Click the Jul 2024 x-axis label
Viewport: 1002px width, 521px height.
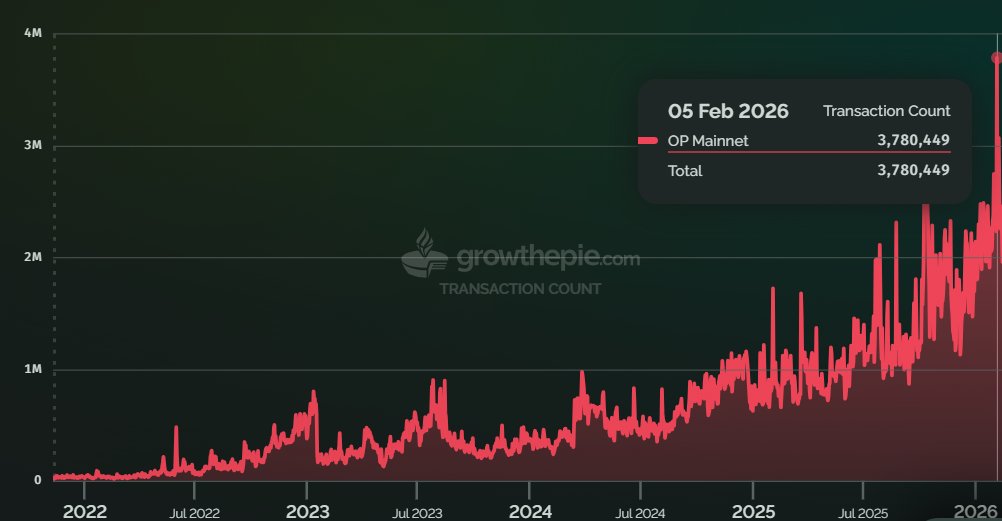(x=640, y=513)
